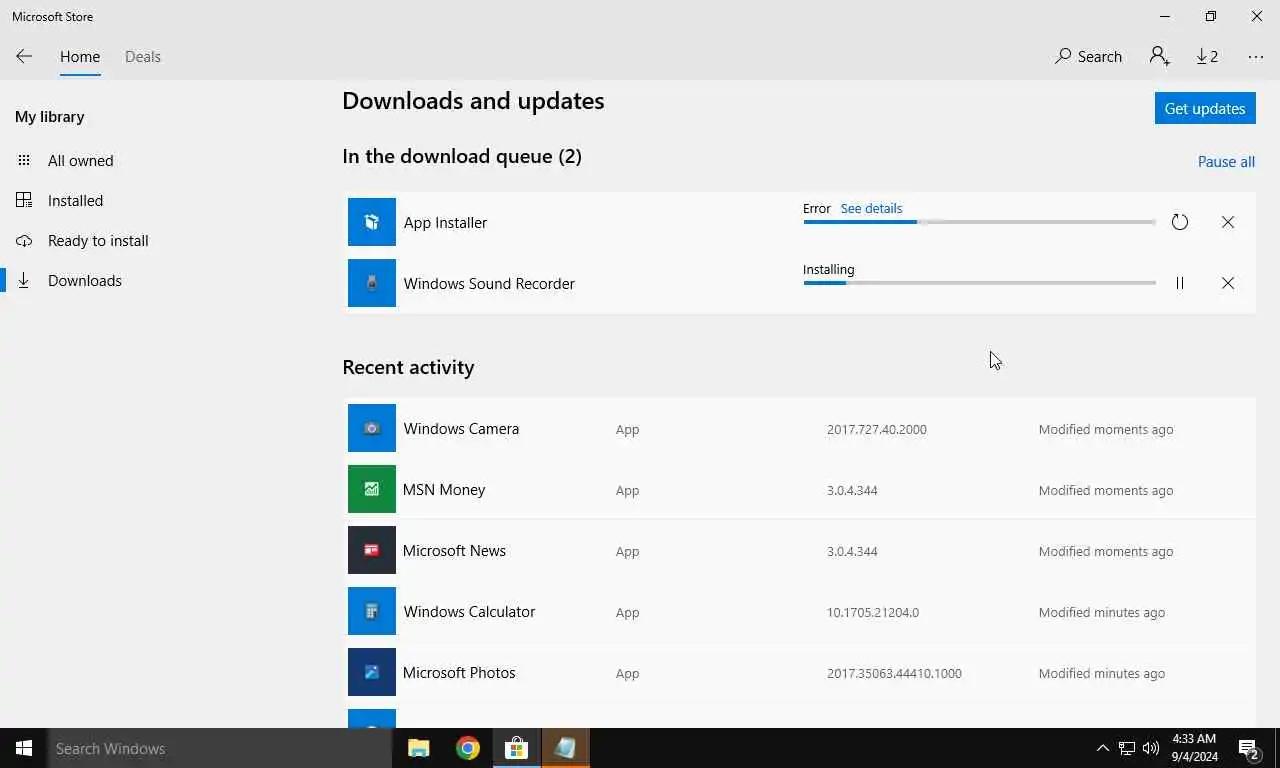The width and height of the screenshot is (1280, 768).
Task: Pause Windows Sound Recorder installation
Action: 1180,283
